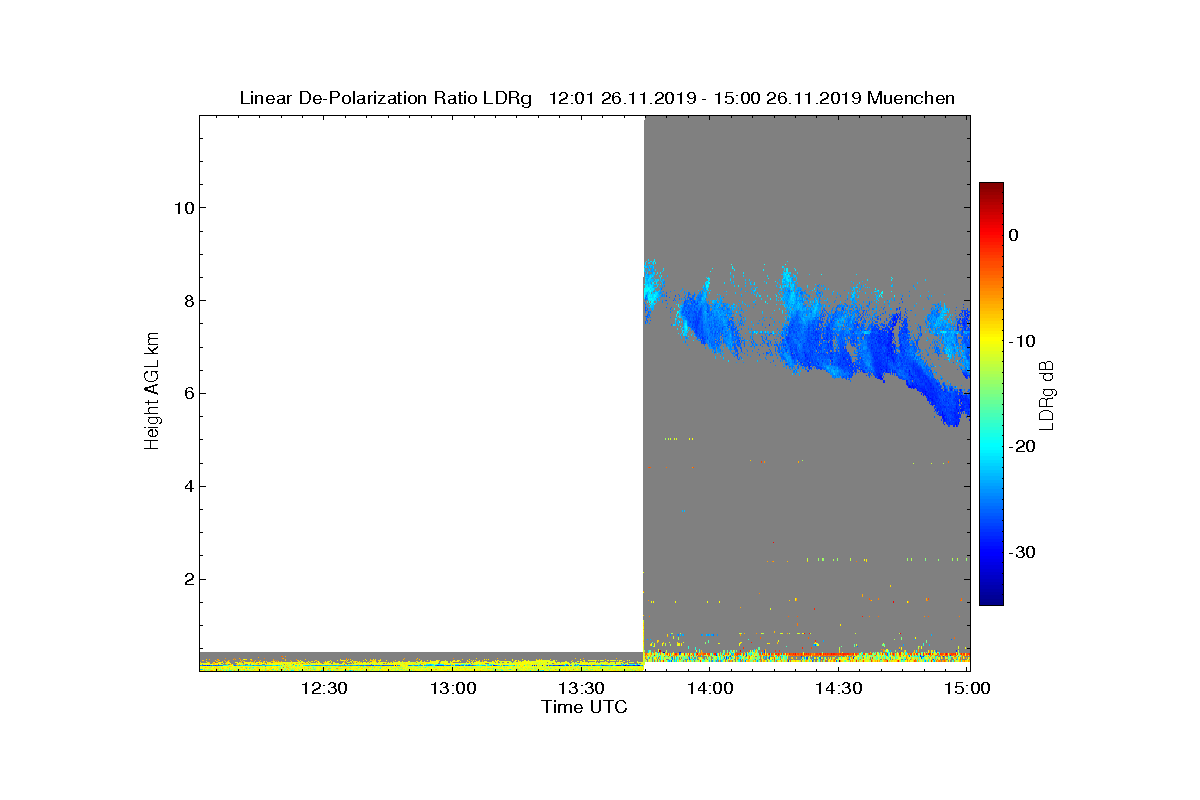Click the 'Muenchen' station name in title
This screenshot has height=800, width=1200.
911,98
